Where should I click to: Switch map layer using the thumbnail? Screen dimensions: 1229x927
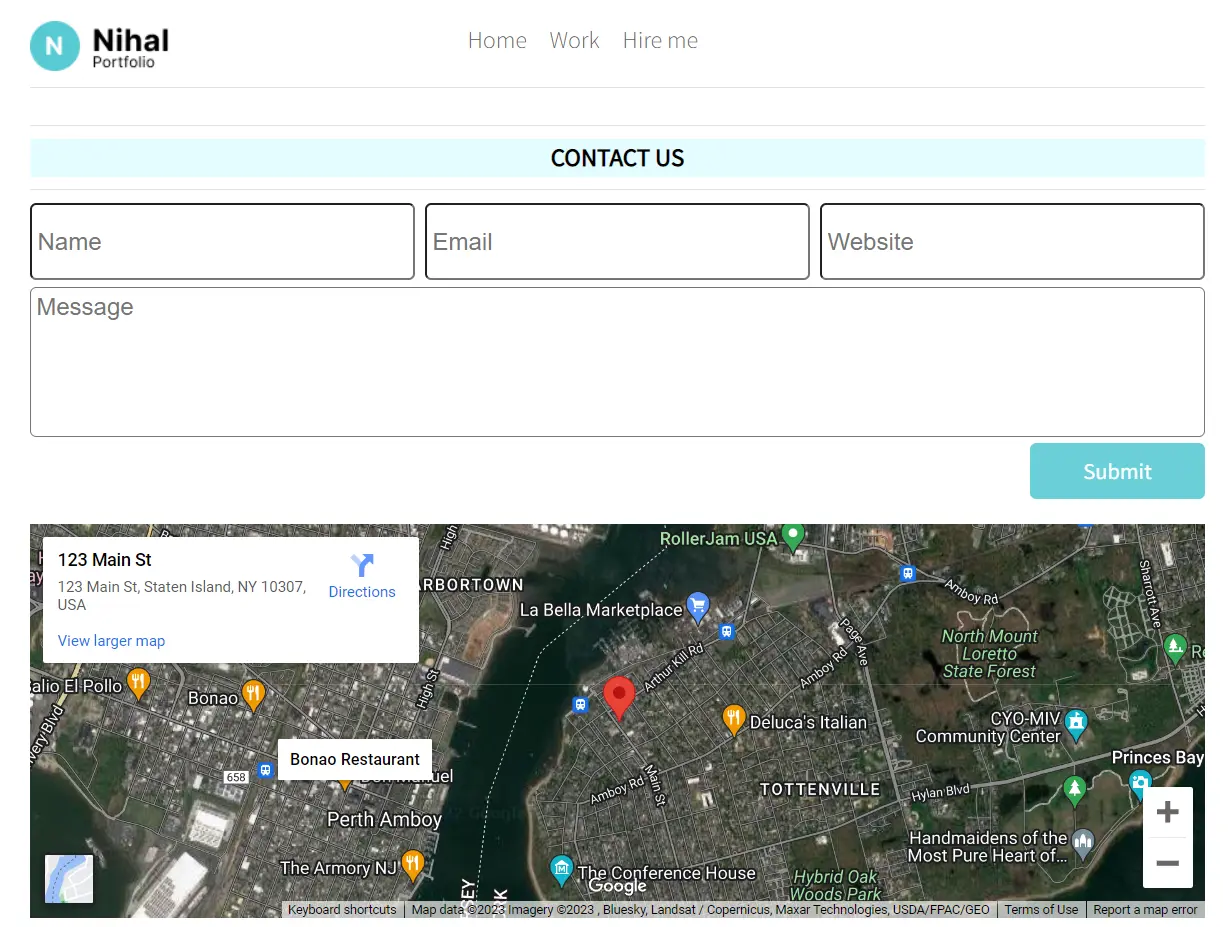point(69,879)
